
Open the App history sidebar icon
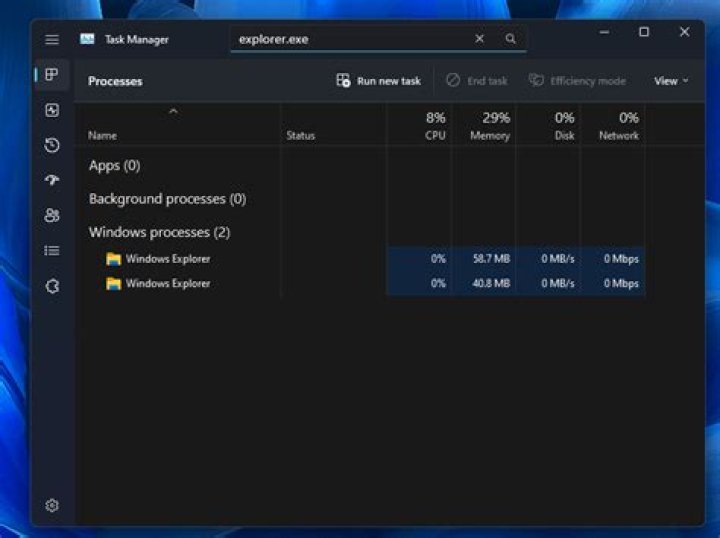(52, 145)
